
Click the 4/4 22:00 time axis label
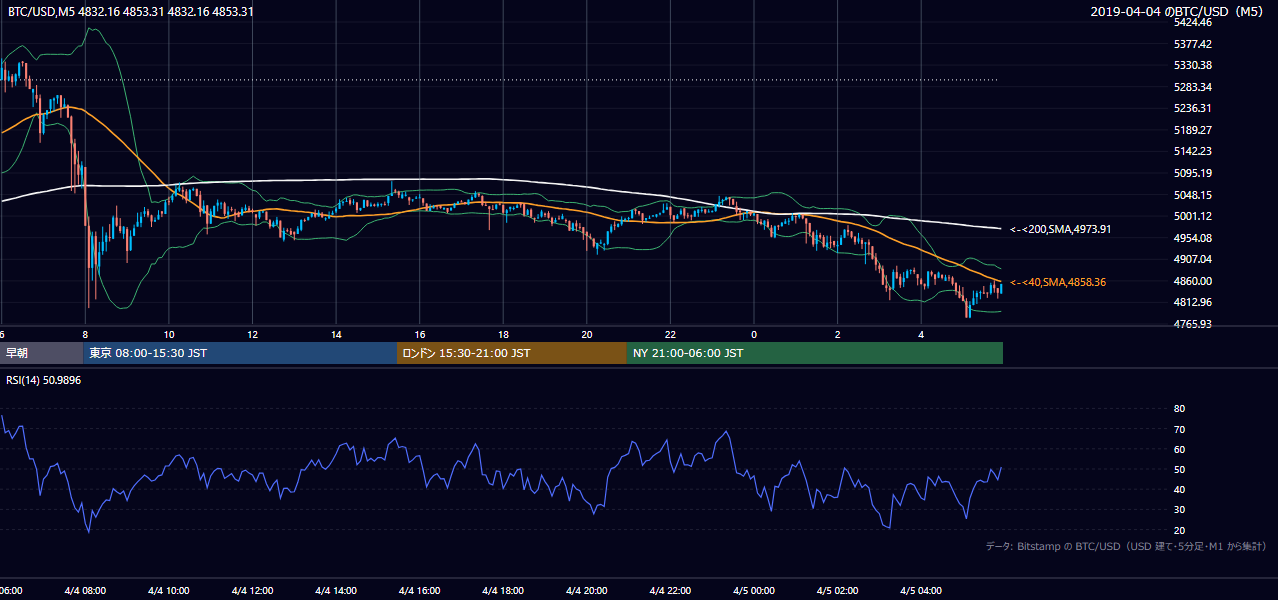coord(671,591)
